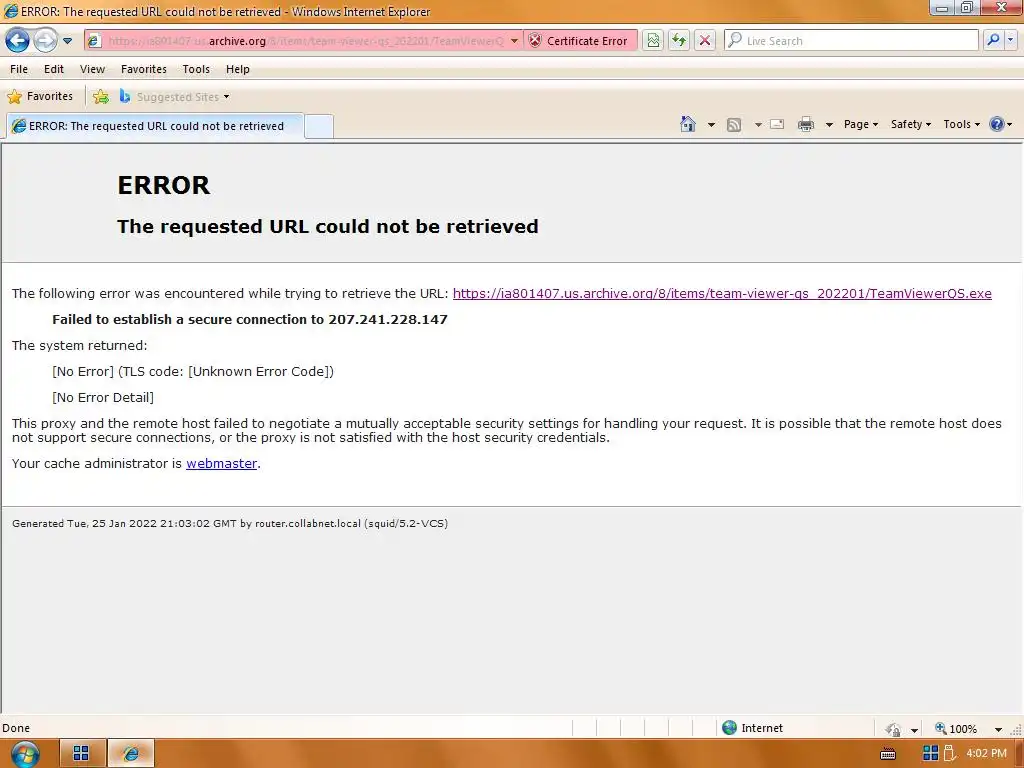Click '[No Error Detail]' text line
This screenshot has height=768, width=1024.
103,398
